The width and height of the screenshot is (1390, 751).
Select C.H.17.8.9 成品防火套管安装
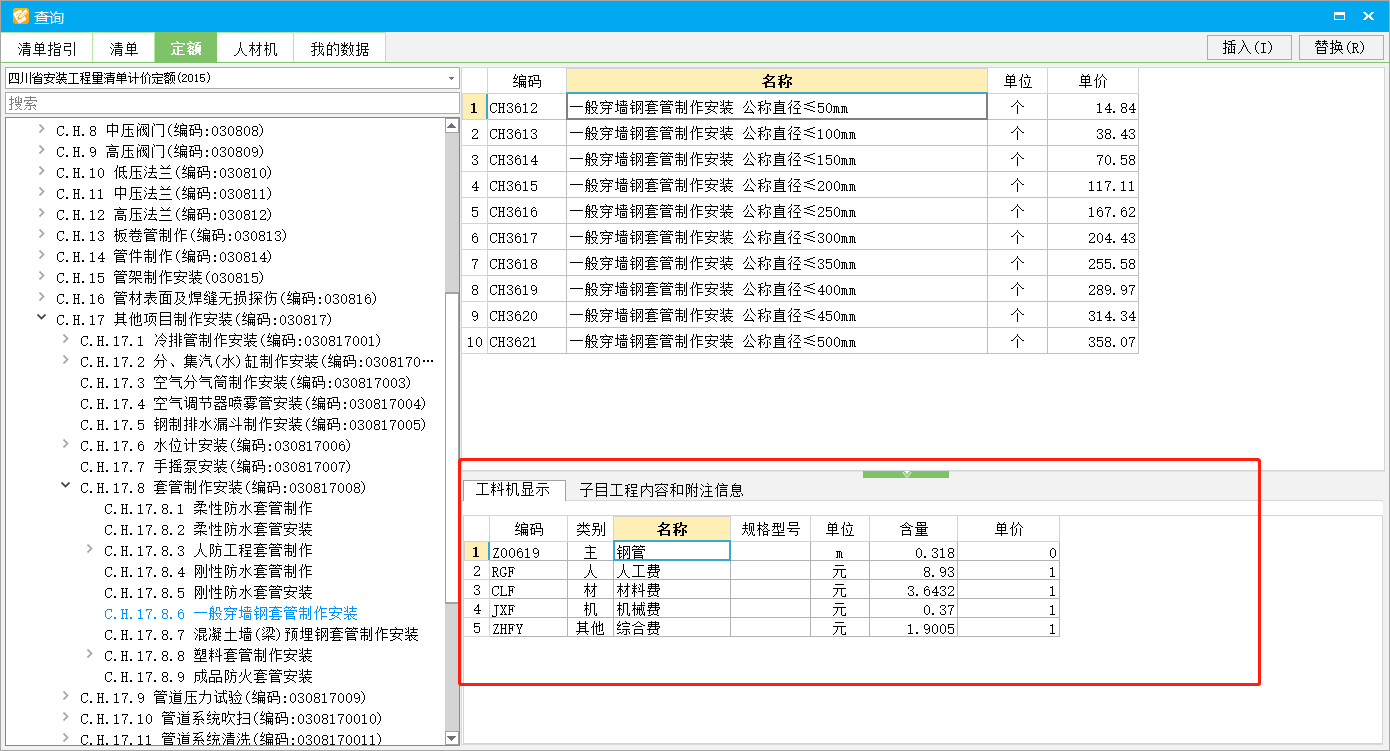pos(208,676)
